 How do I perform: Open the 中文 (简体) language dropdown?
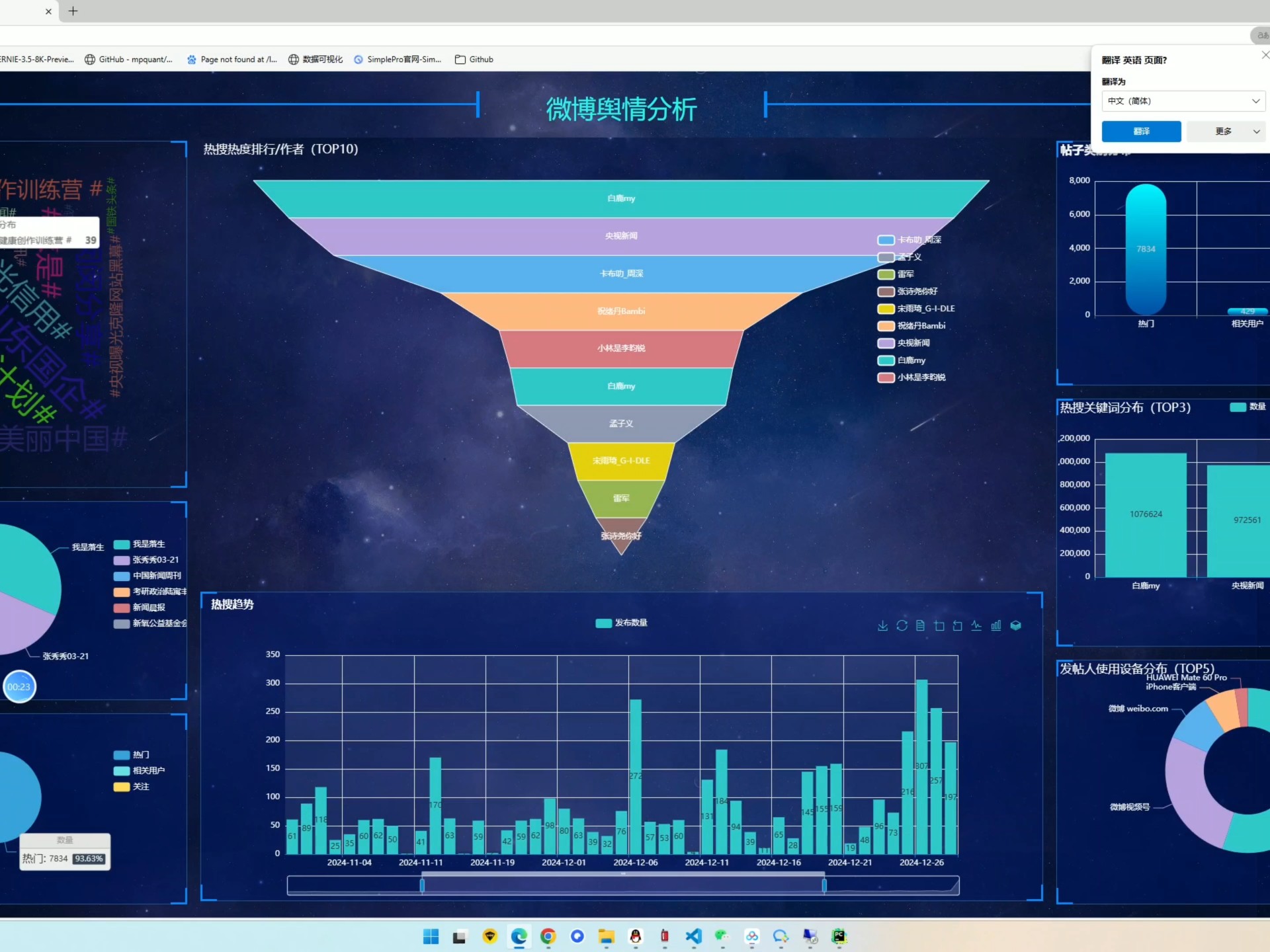pyautogui.click(x=1183, y=101)
